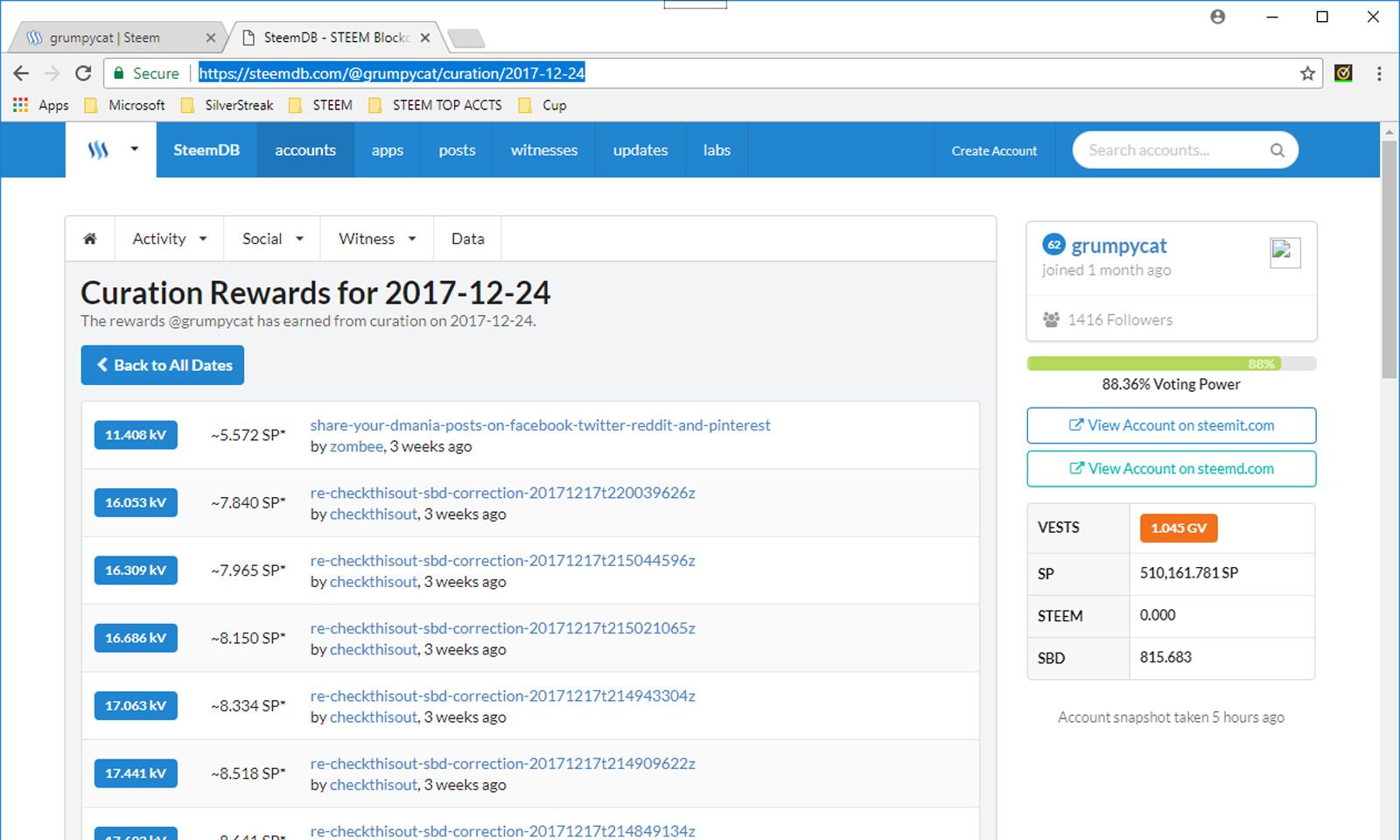
Task: Click the 16.053 kV badge
Action: [136, 502]
